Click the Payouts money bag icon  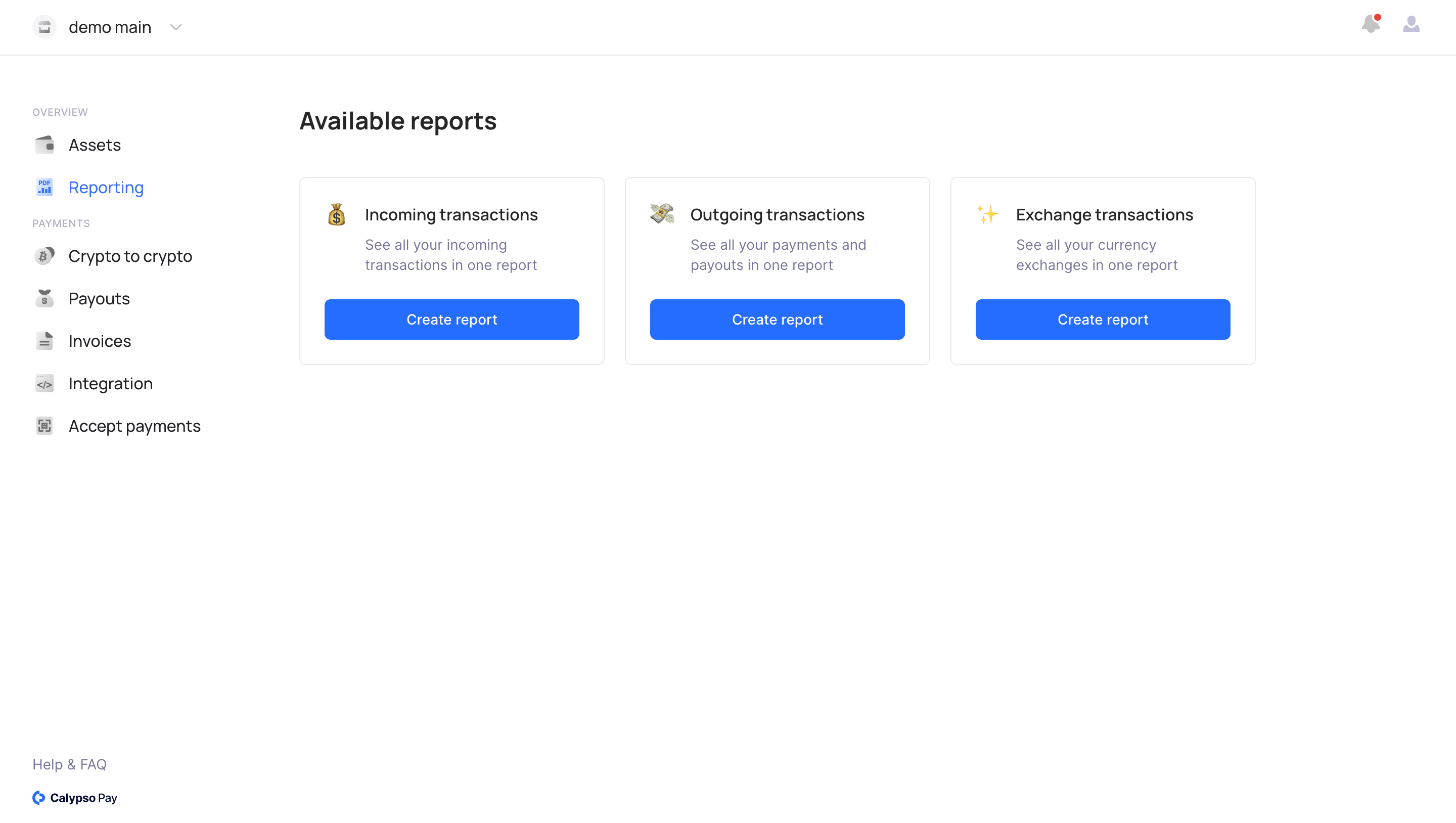tap(44, 298)
